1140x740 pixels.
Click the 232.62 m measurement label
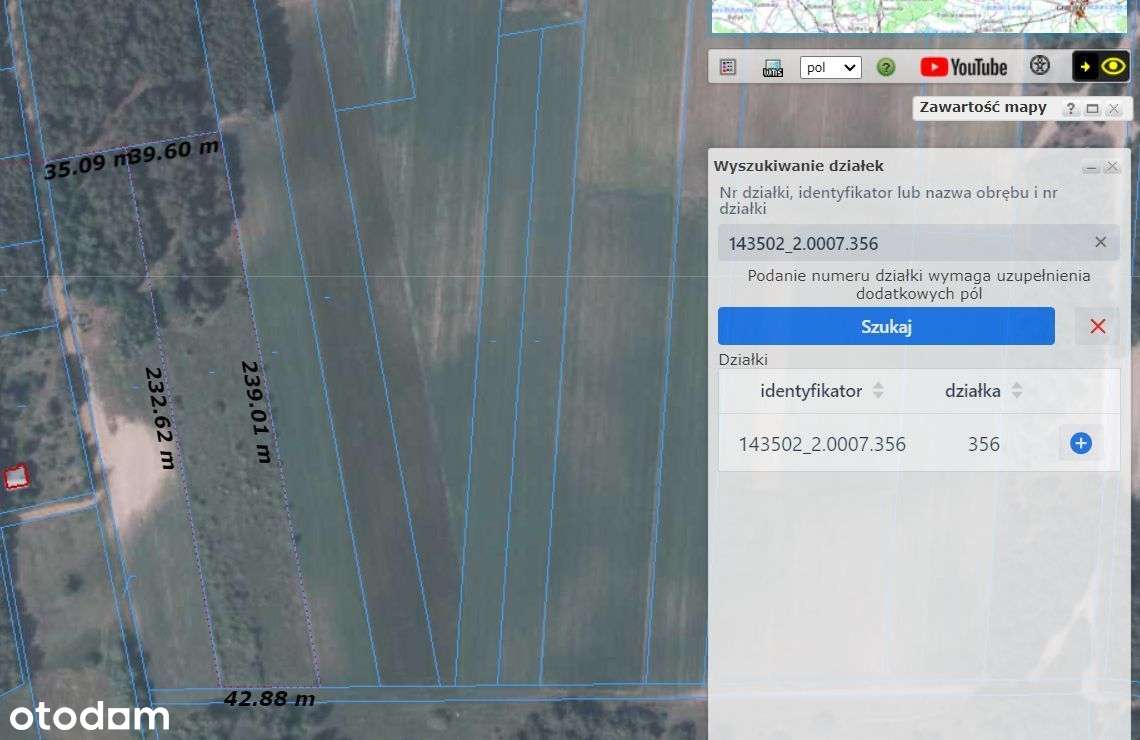click(160, 417)
